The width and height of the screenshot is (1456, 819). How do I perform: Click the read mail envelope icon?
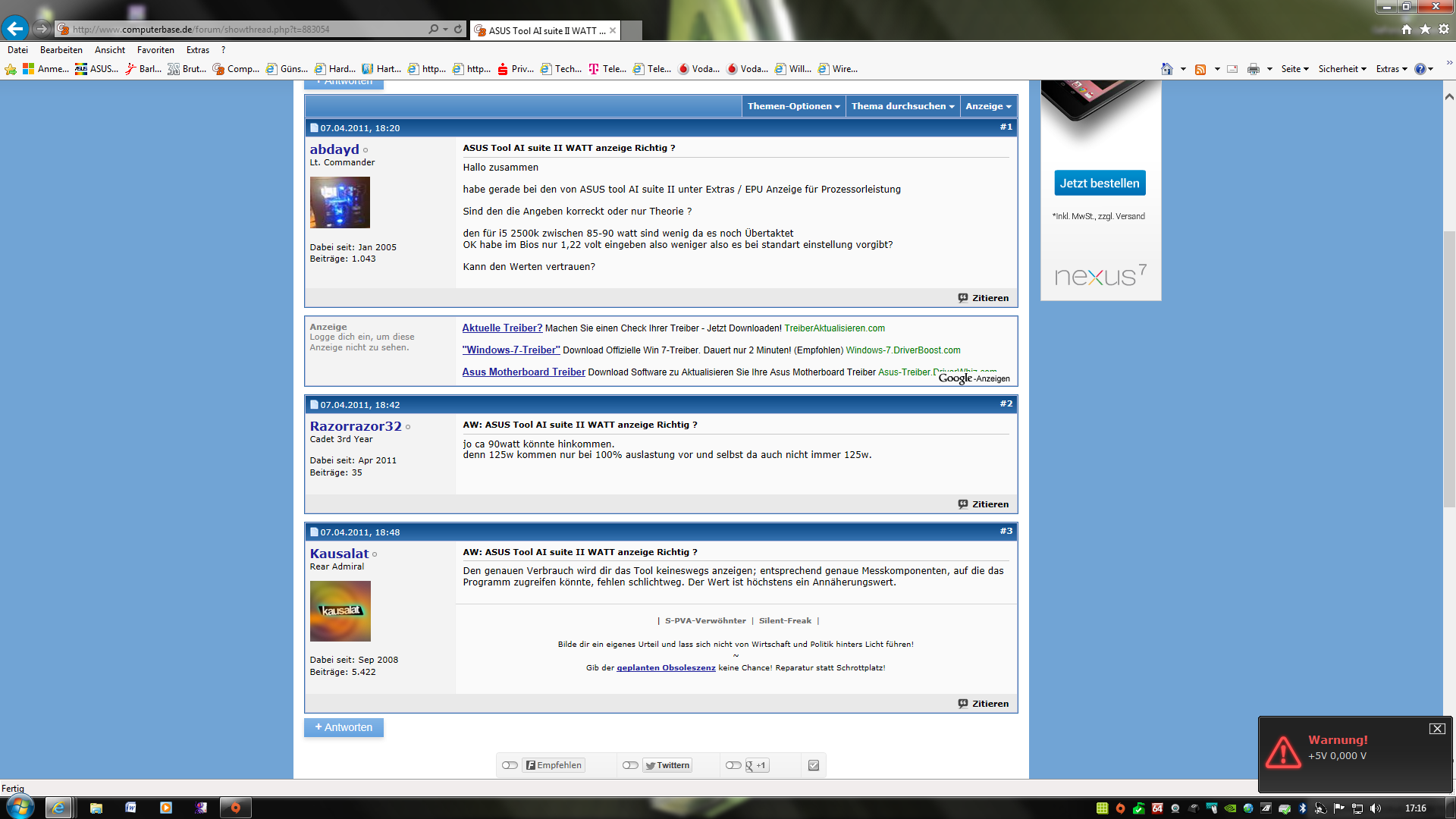click(x=1232, y=69)
